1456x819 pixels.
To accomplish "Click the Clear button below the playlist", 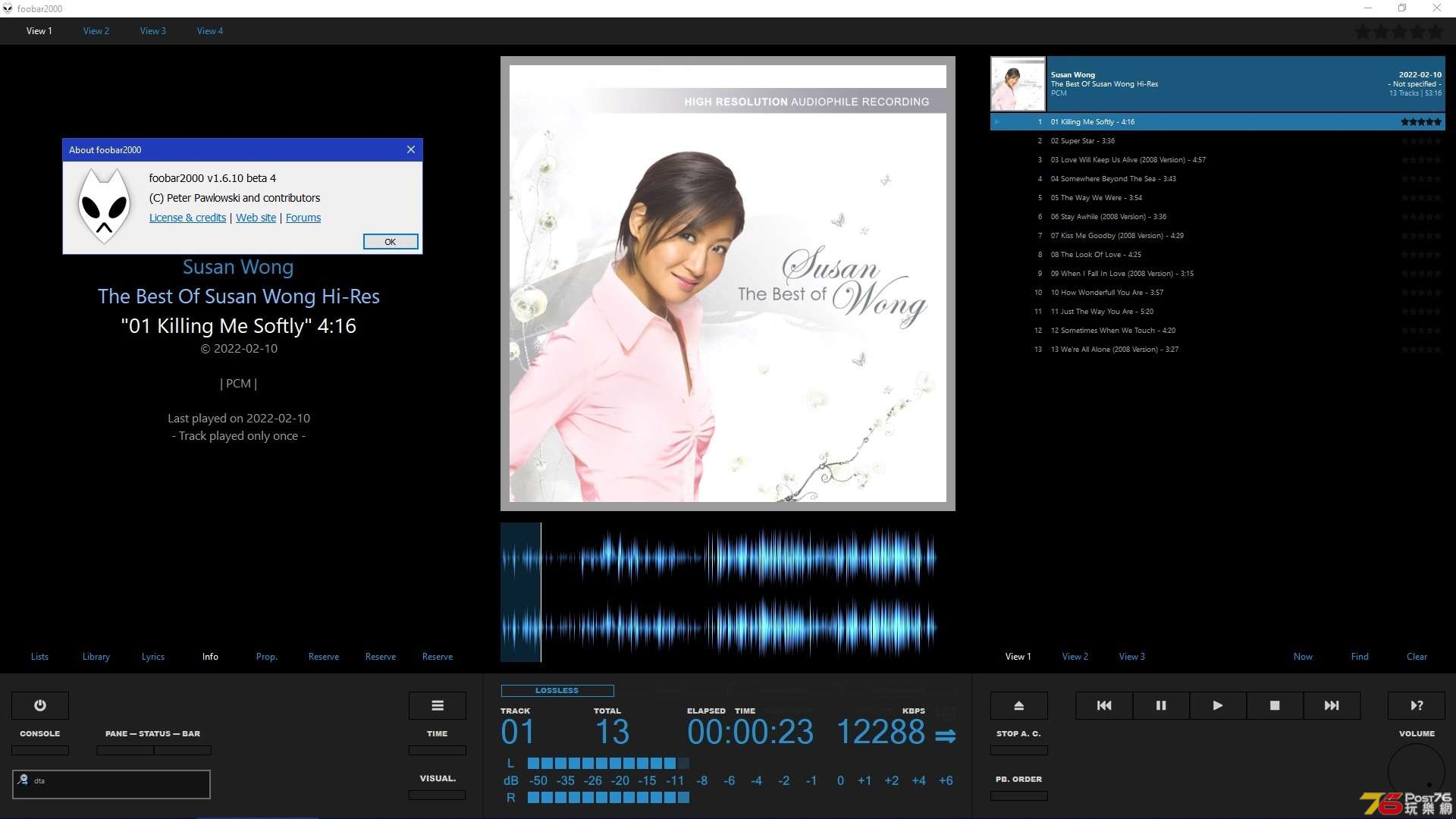I will [1417, 657].
